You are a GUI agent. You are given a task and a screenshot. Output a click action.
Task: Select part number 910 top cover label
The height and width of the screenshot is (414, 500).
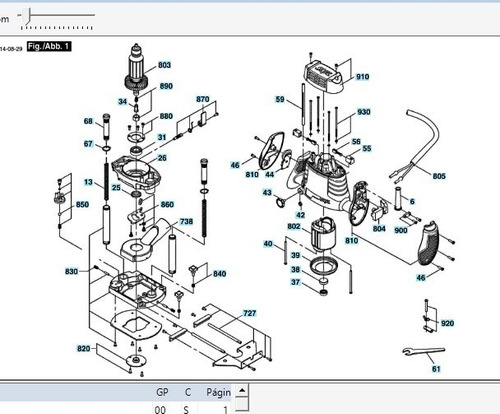[363, 77]
